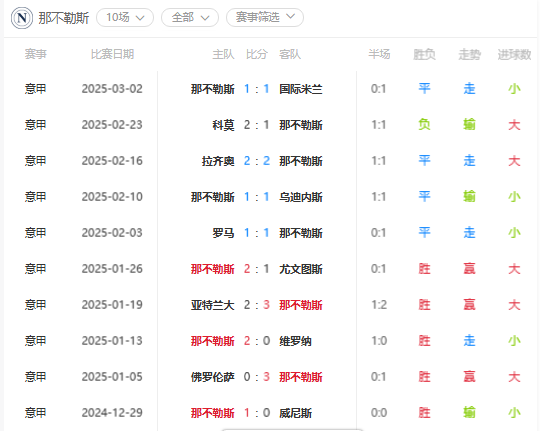Click the 负 result on 2025-02-23 row
Image resolution: width=540 pixels, height=431 pixels.
[x=424, y=125]
